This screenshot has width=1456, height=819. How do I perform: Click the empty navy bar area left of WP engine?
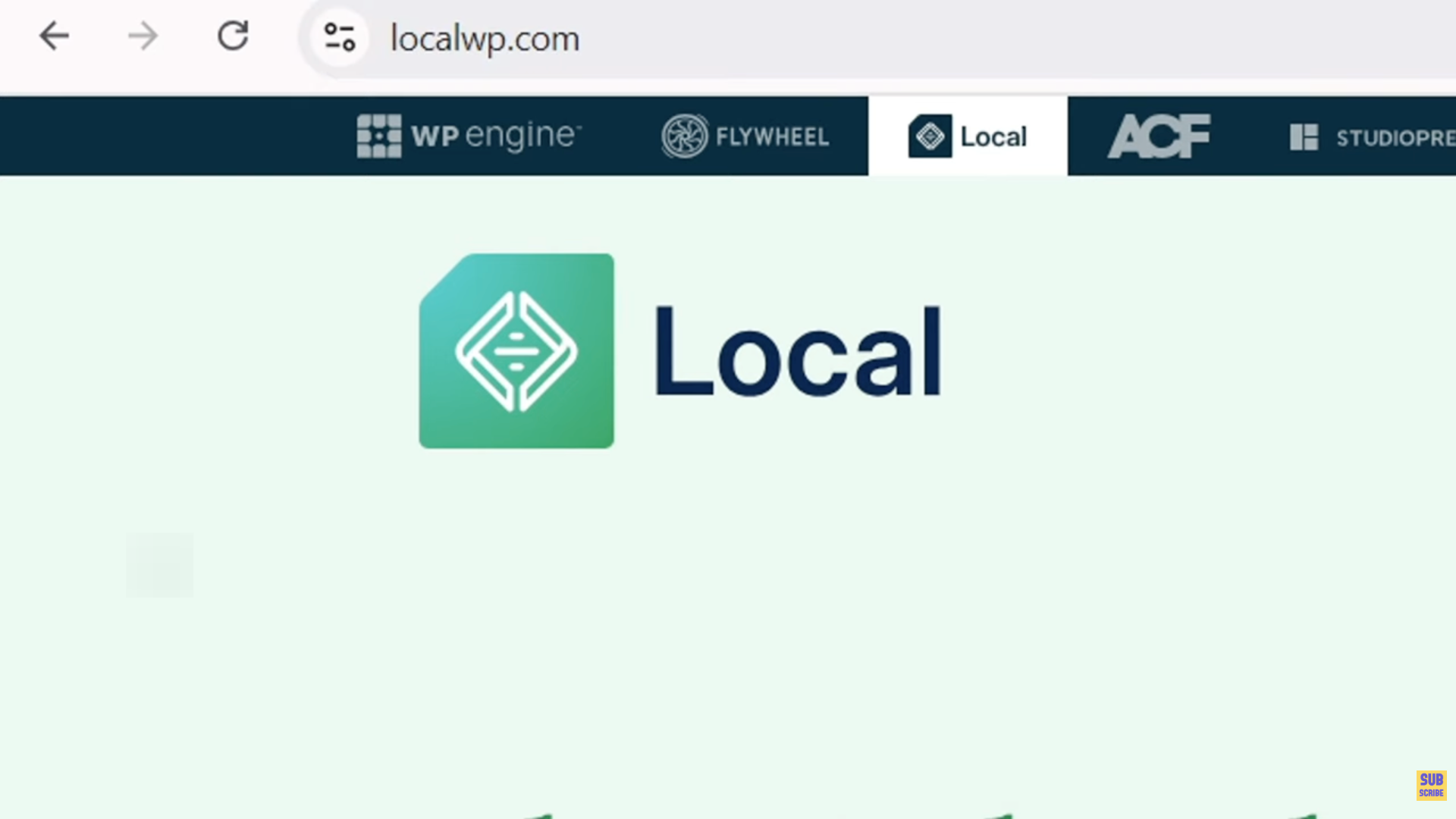coord(167,136)
